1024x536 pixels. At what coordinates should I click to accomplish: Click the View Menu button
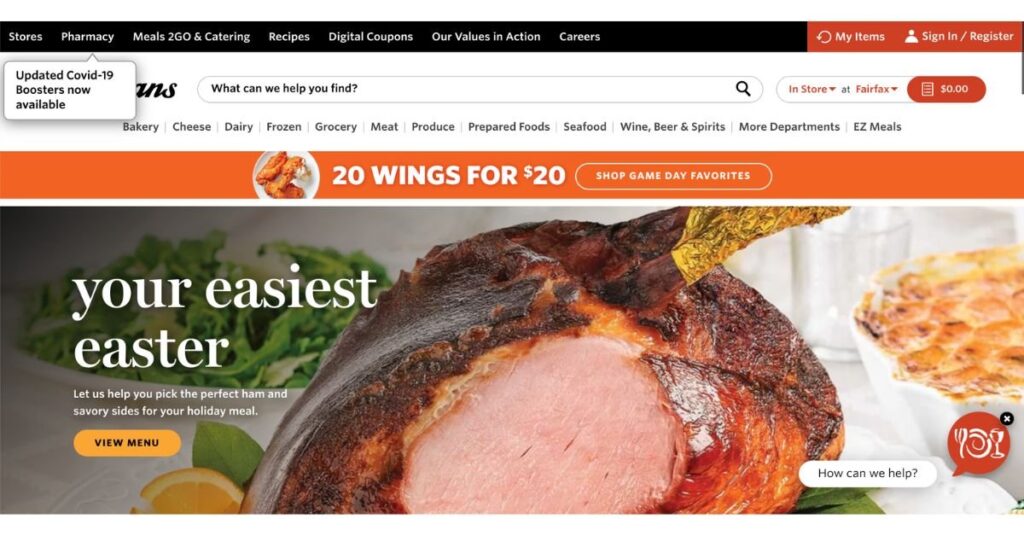pos(127,443)
